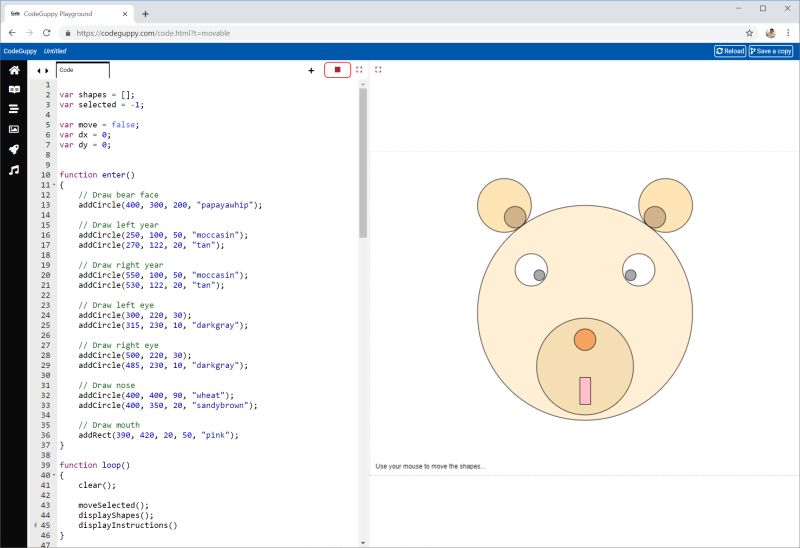Go back in browser history
The height and width of the screenshot is (548, 800).
point(12,33)
